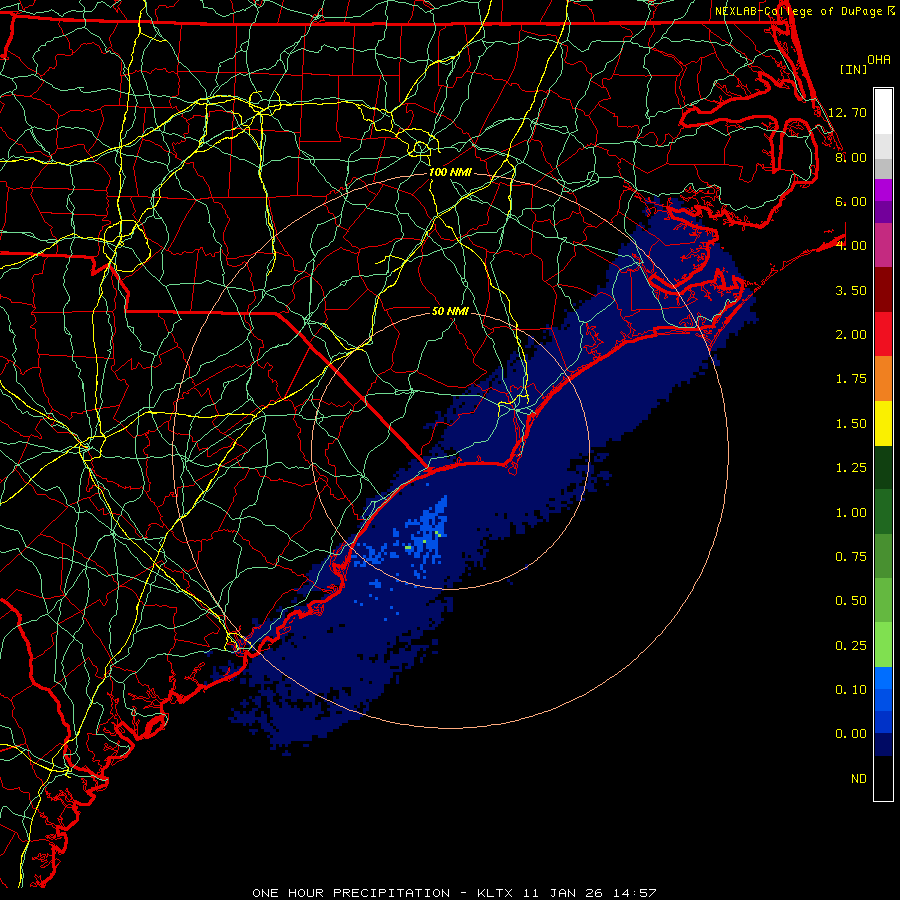Click the lightest green 0.25 legend swatch

(883, 645)
